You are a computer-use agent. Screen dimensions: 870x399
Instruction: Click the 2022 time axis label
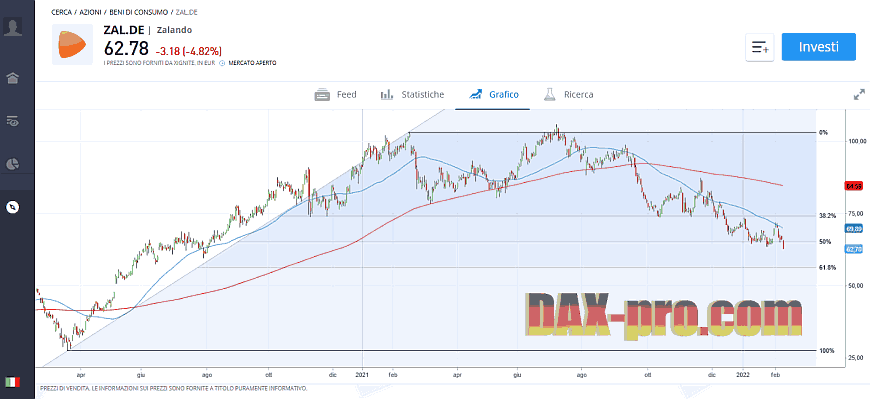742,374
